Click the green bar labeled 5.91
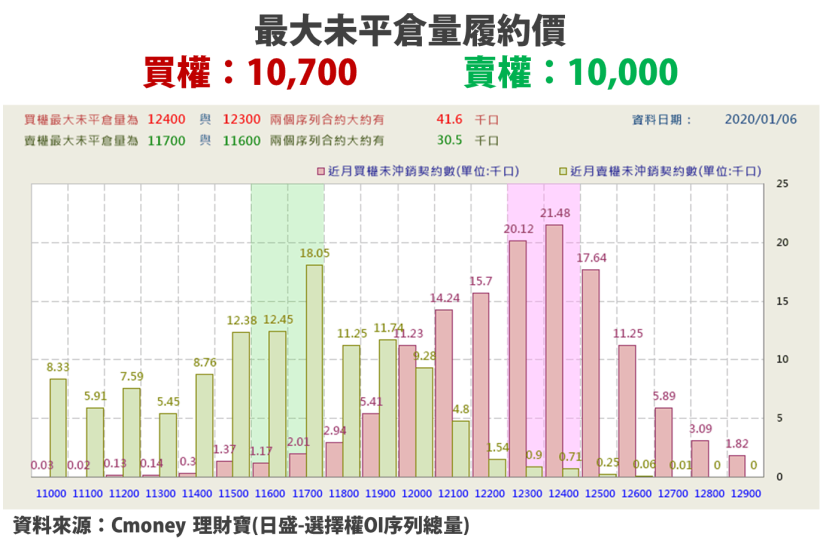The width and height of the screenshot is (820, 550). tap(95, 442)
